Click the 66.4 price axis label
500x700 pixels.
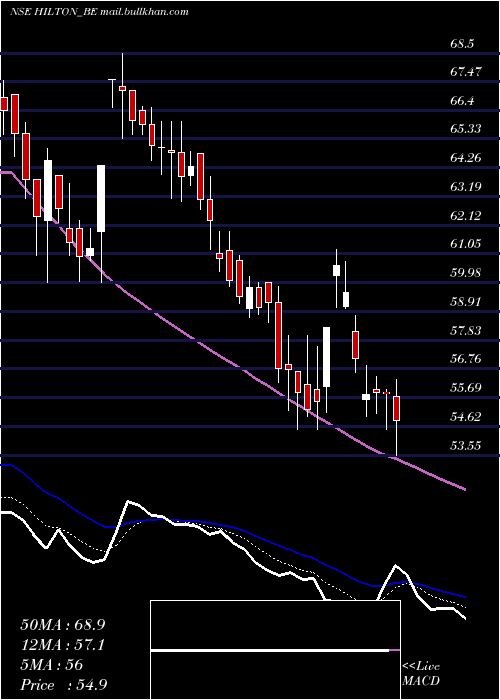462,100
